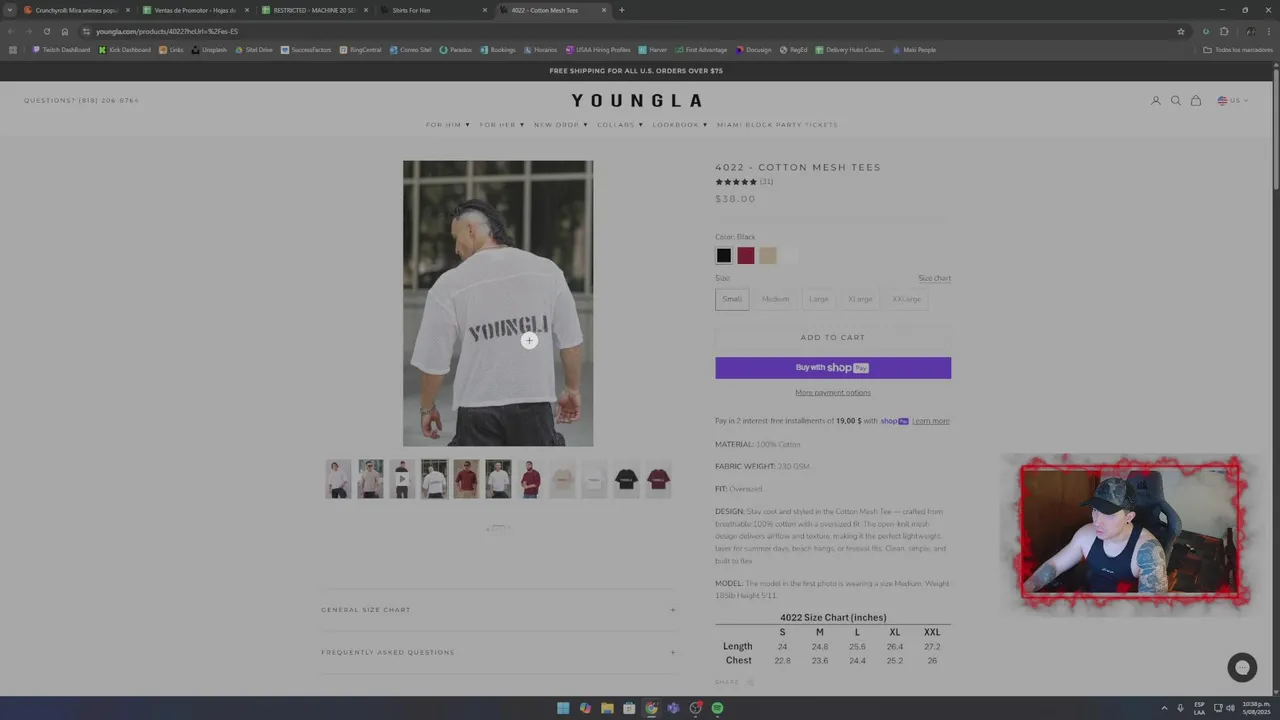Image resolution: width=1280 pixels, height=720 pixels.
Task: Open the US currency selector
Action: point(1233,100)
